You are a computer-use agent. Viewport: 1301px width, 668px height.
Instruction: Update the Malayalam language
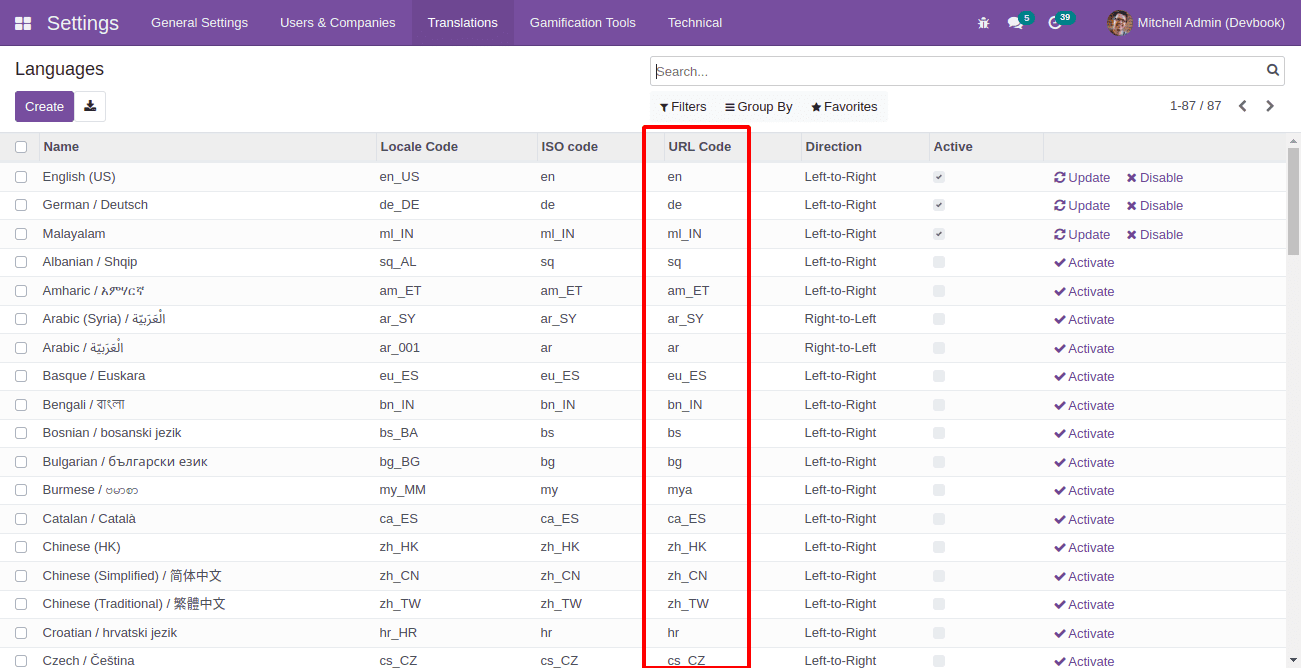tap(1082, 234)
